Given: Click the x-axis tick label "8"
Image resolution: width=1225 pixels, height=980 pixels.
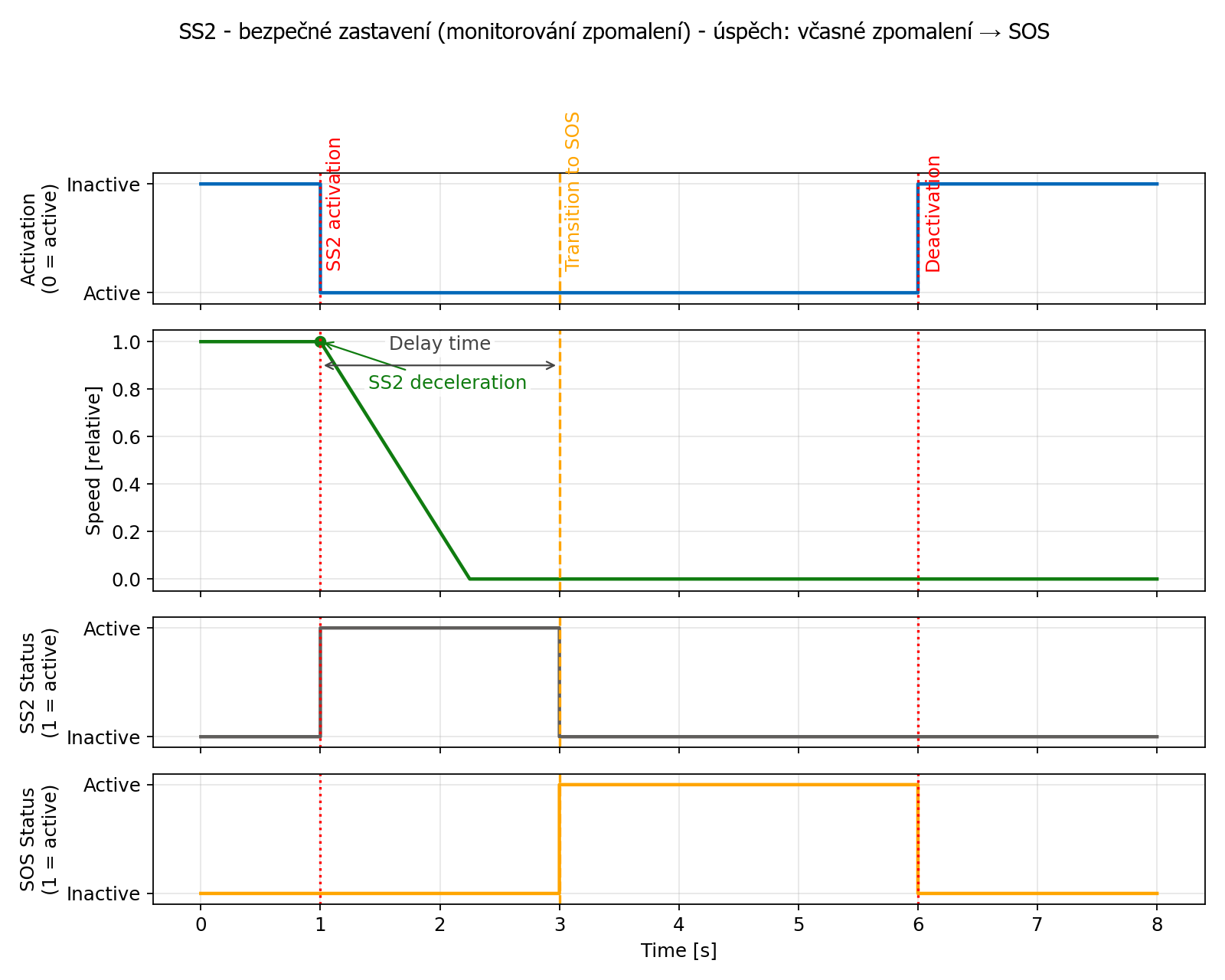Looking at the screenshot, I should [1157, 925].
